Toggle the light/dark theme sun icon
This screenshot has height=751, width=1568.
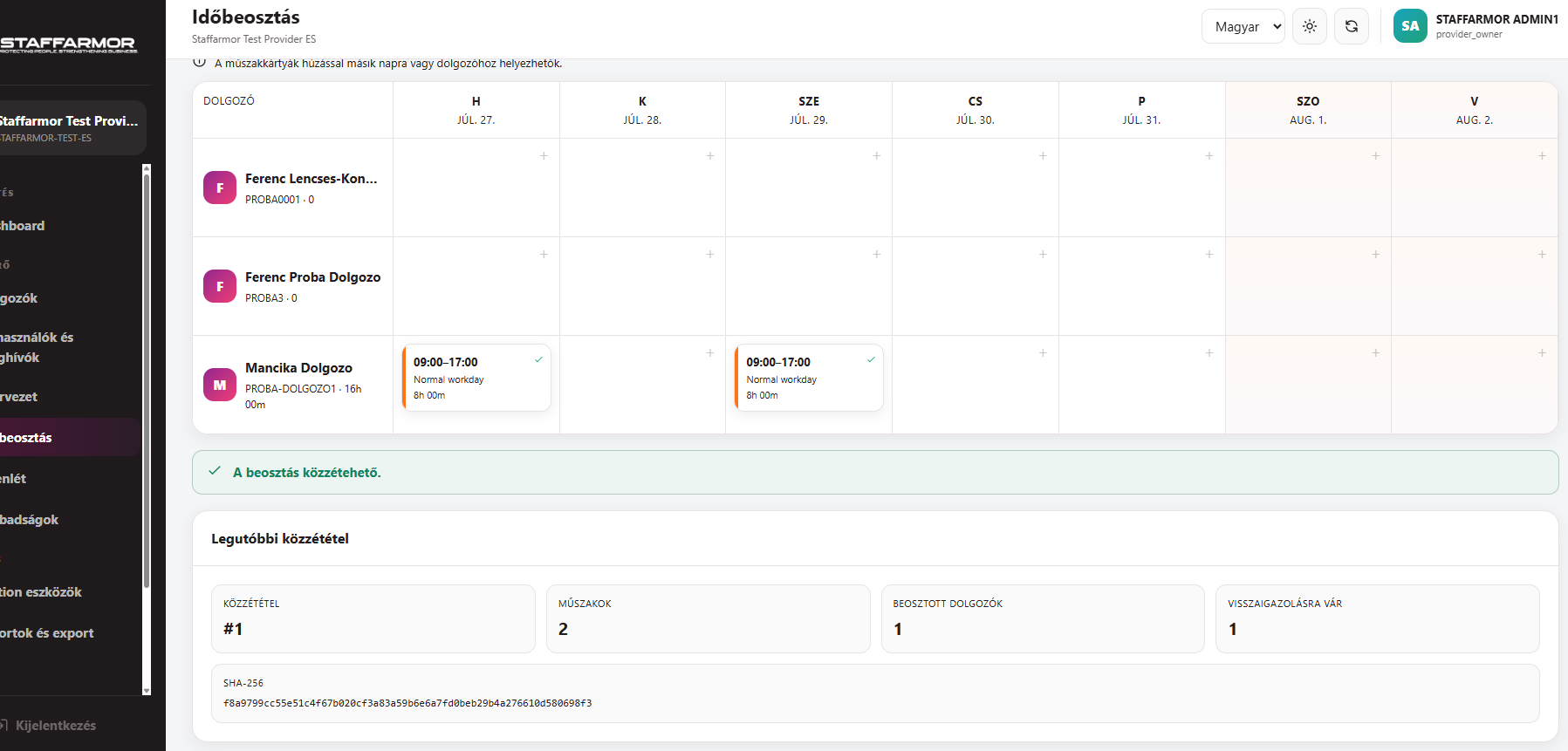click(x=1310, y=26)
